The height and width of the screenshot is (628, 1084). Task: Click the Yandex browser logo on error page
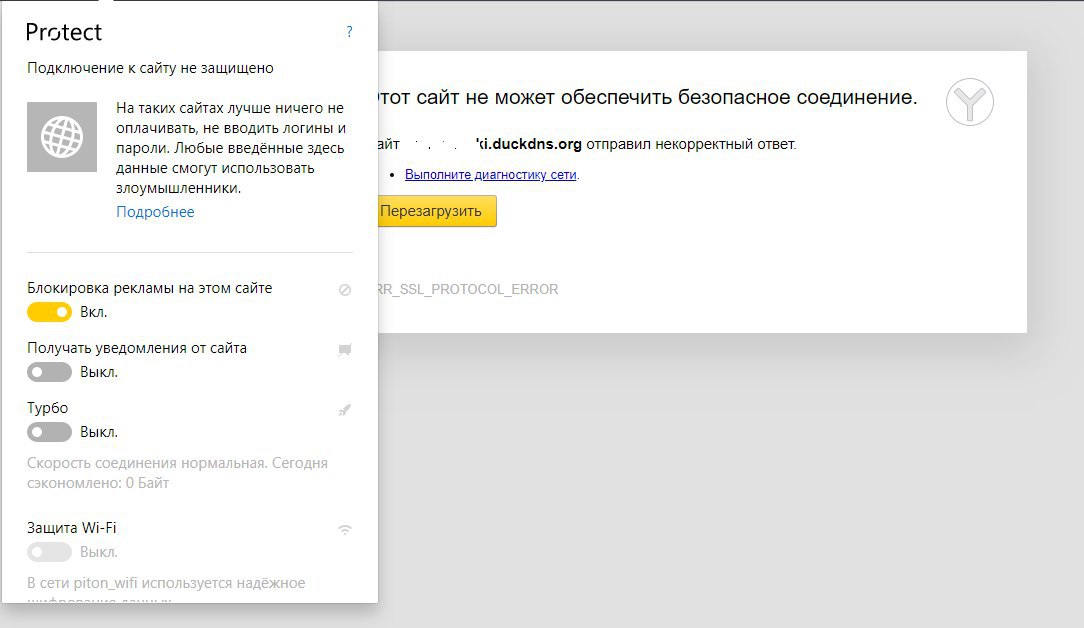pos(969,102)
